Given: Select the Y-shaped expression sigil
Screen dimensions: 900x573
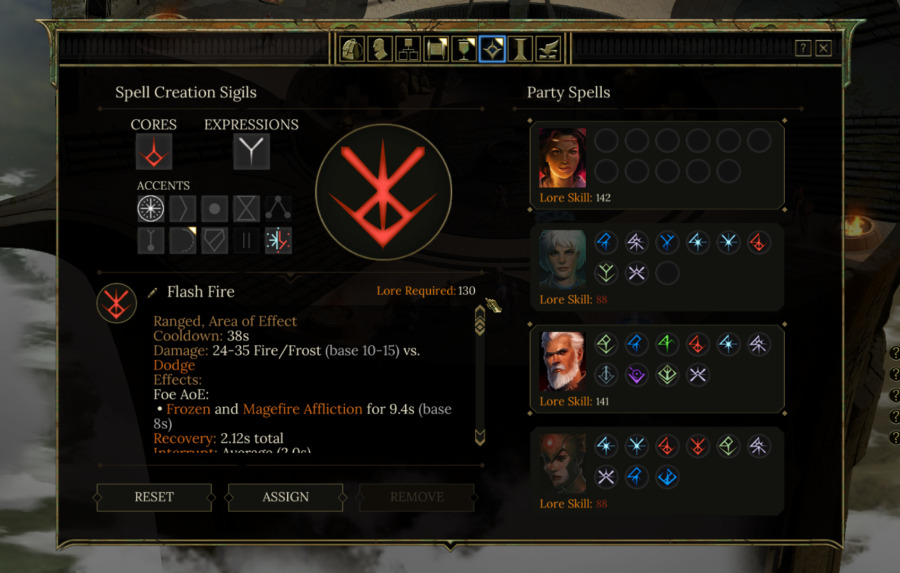Looking at the screenshot, I should [251, 152].
